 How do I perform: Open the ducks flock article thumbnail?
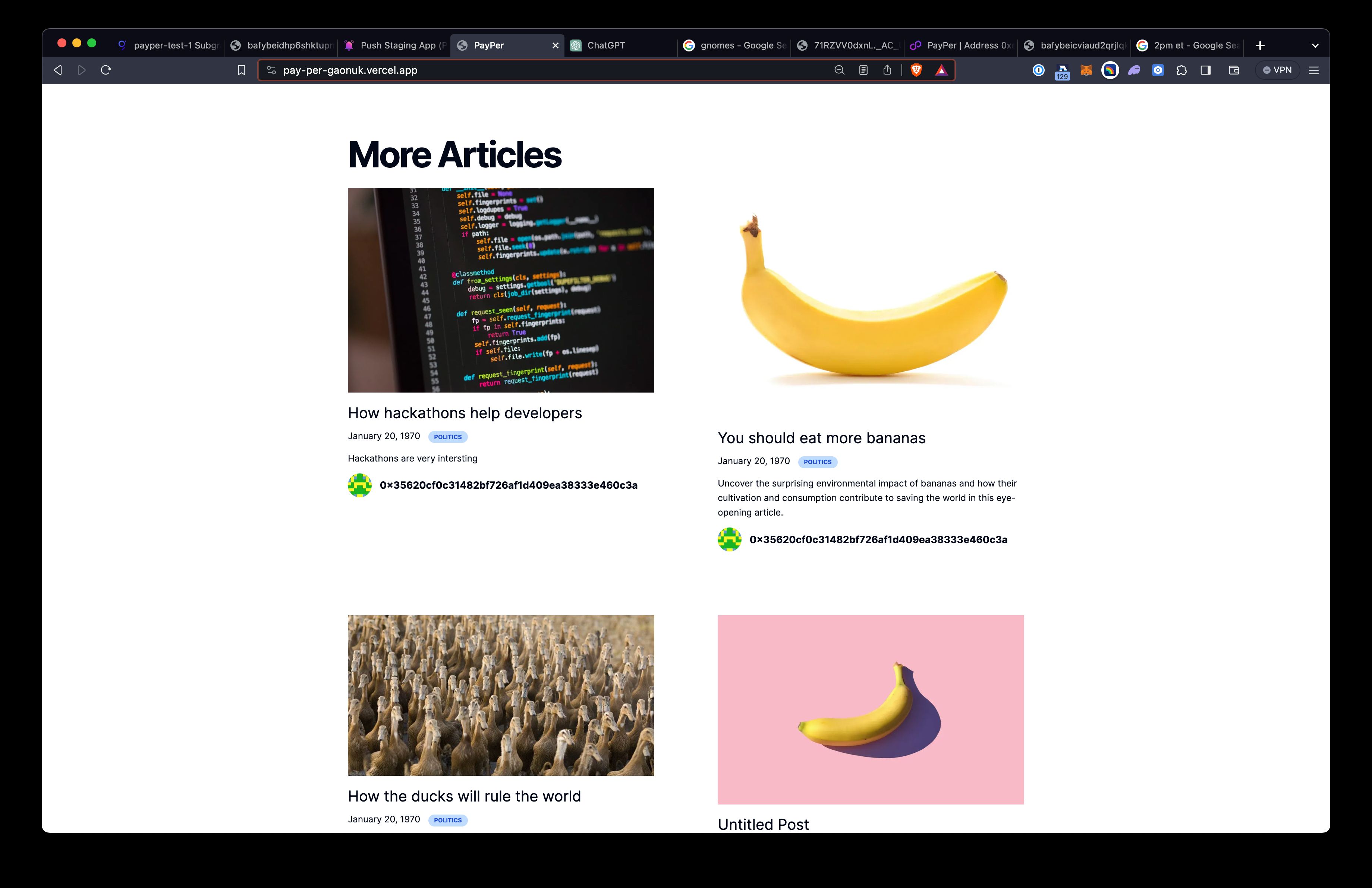(x=501, y=695)
